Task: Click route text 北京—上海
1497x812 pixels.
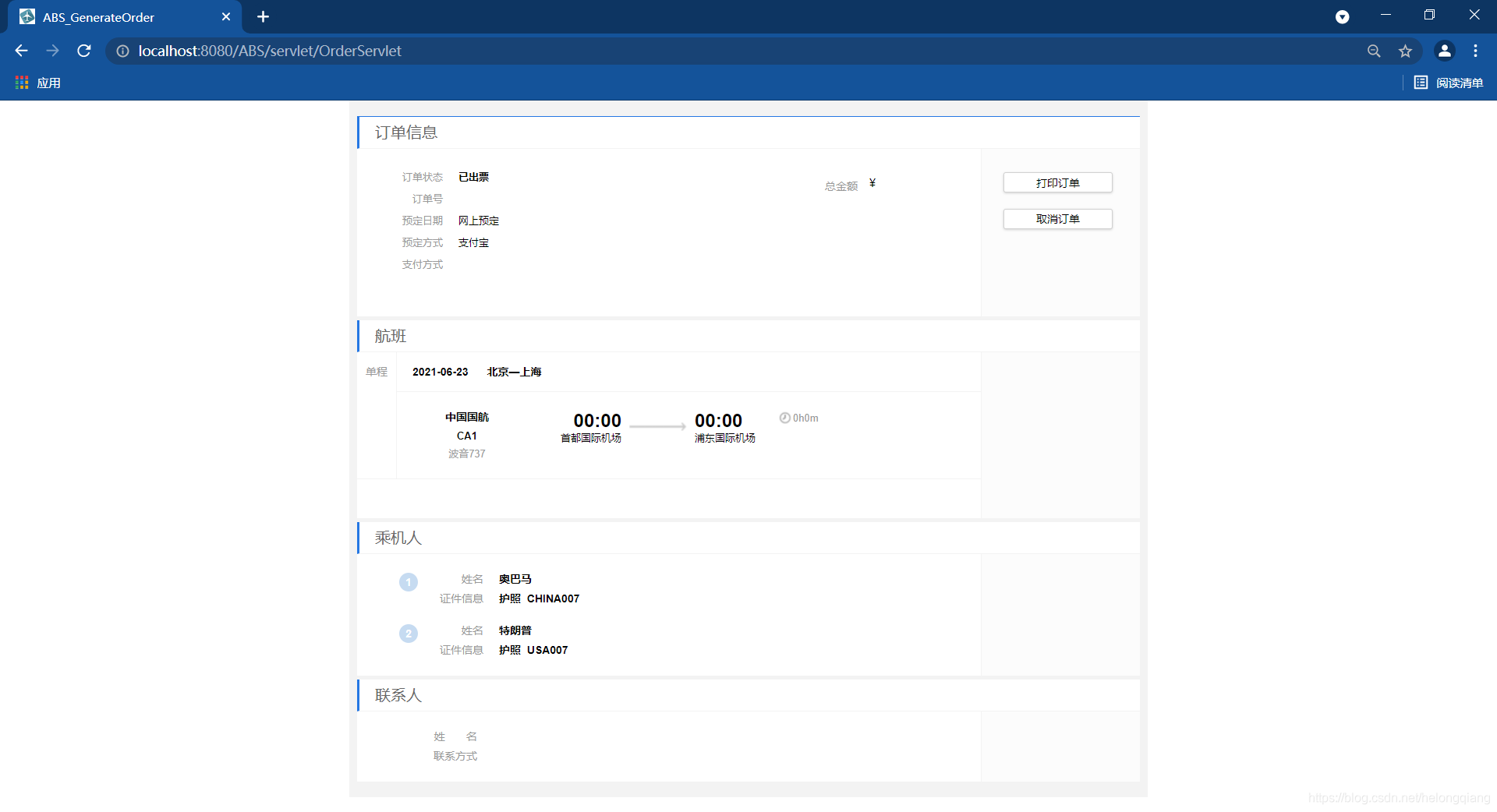Action: click(x=514, y=372)
